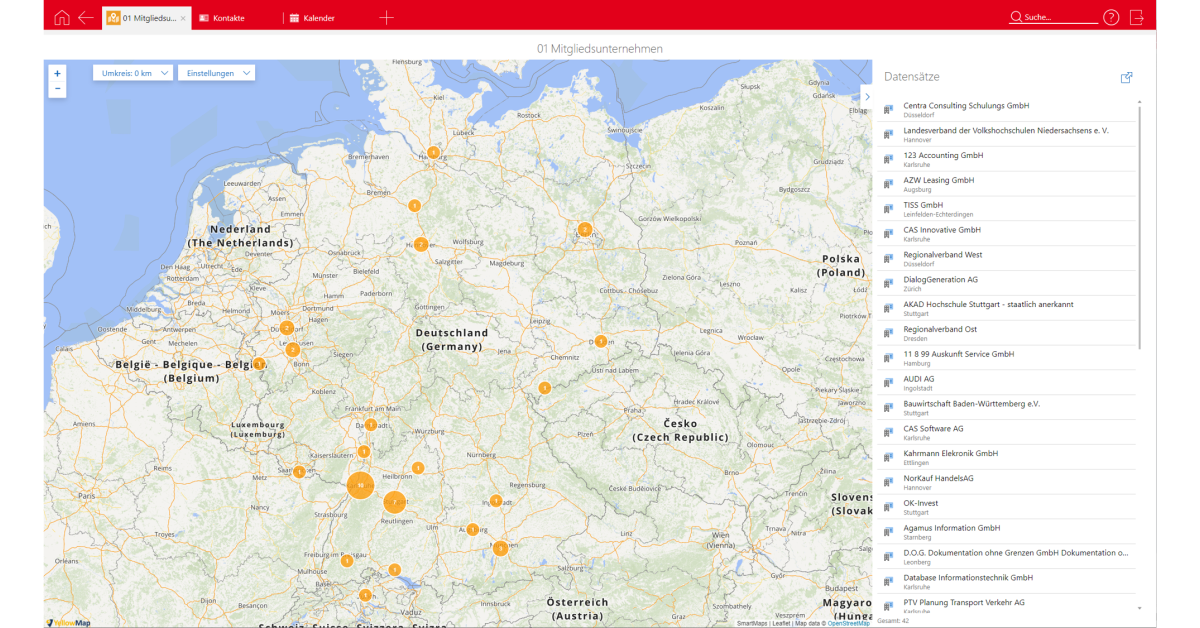Image resolution: width=1200 pixels, height=628 pixels.
Task: Click the search magnifier icon
Action: (1016, 17)
